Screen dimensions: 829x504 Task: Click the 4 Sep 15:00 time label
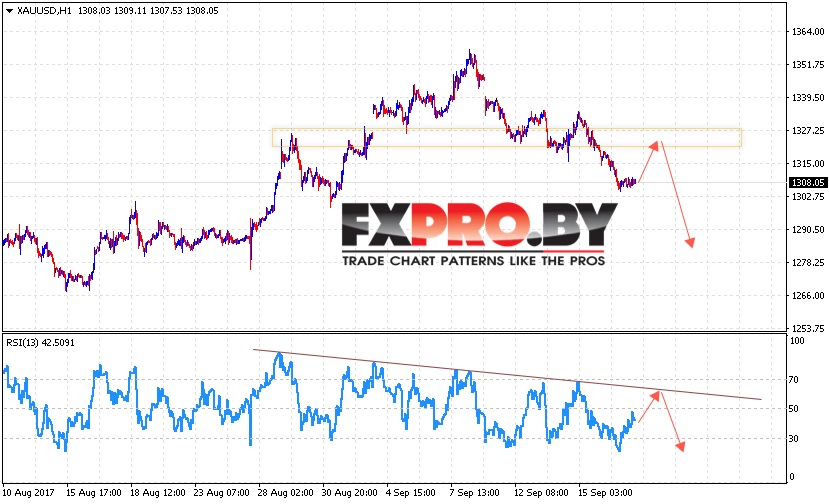click(411, 492)
